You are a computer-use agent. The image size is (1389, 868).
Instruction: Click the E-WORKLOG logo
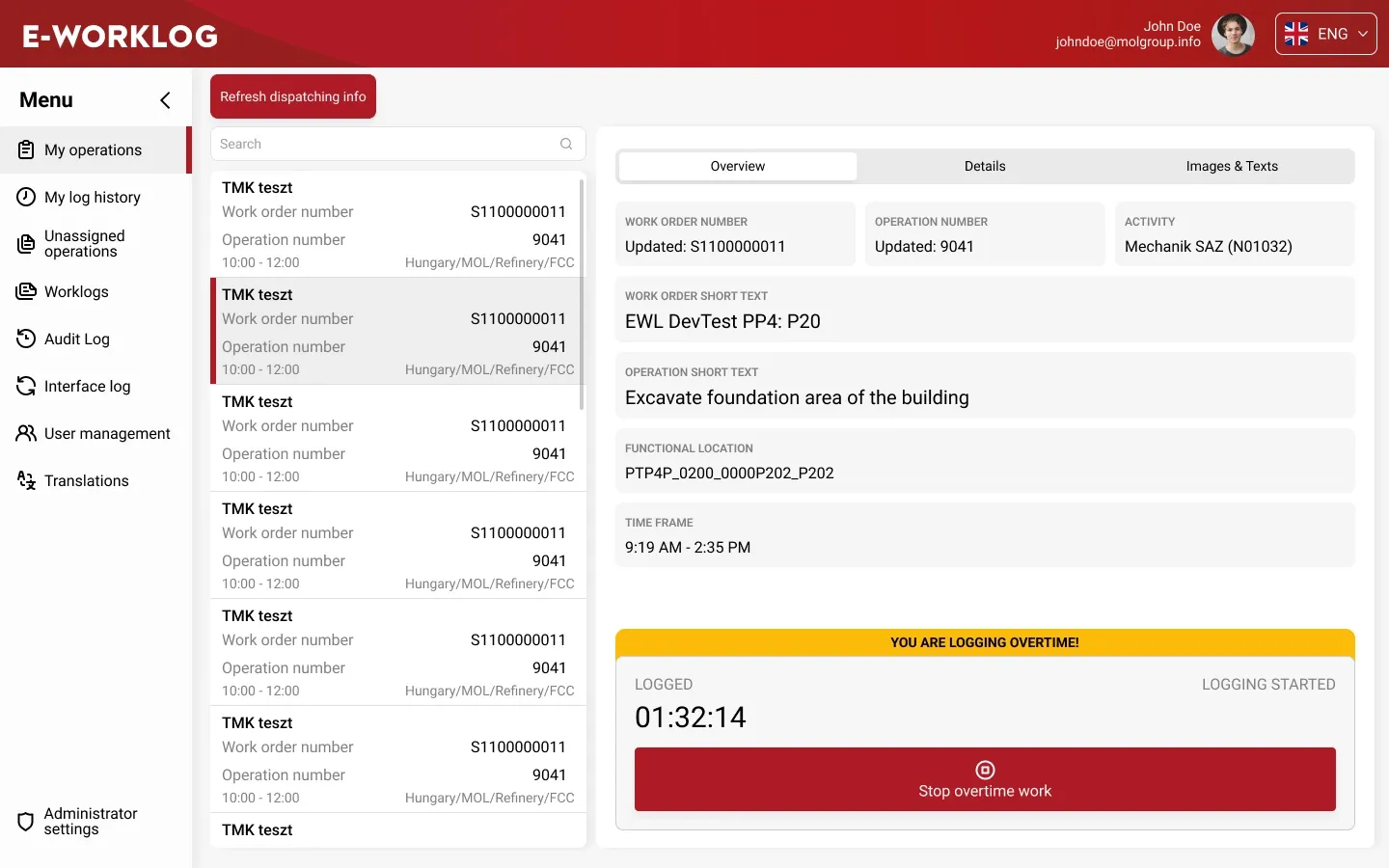pos(121,36)
